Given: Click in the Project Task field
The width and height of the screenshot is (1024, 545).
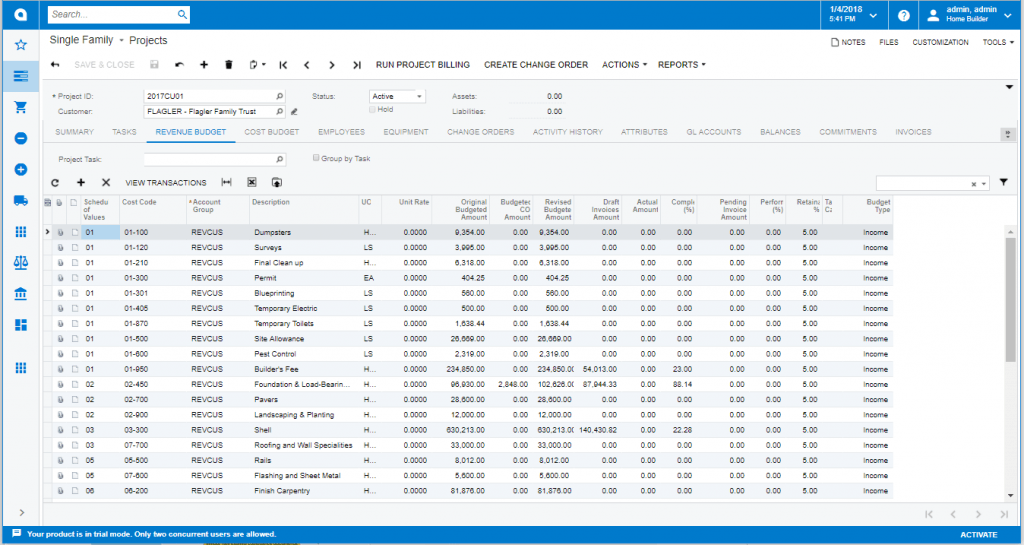Looking at the screenshot, I should tap(214, 159).
